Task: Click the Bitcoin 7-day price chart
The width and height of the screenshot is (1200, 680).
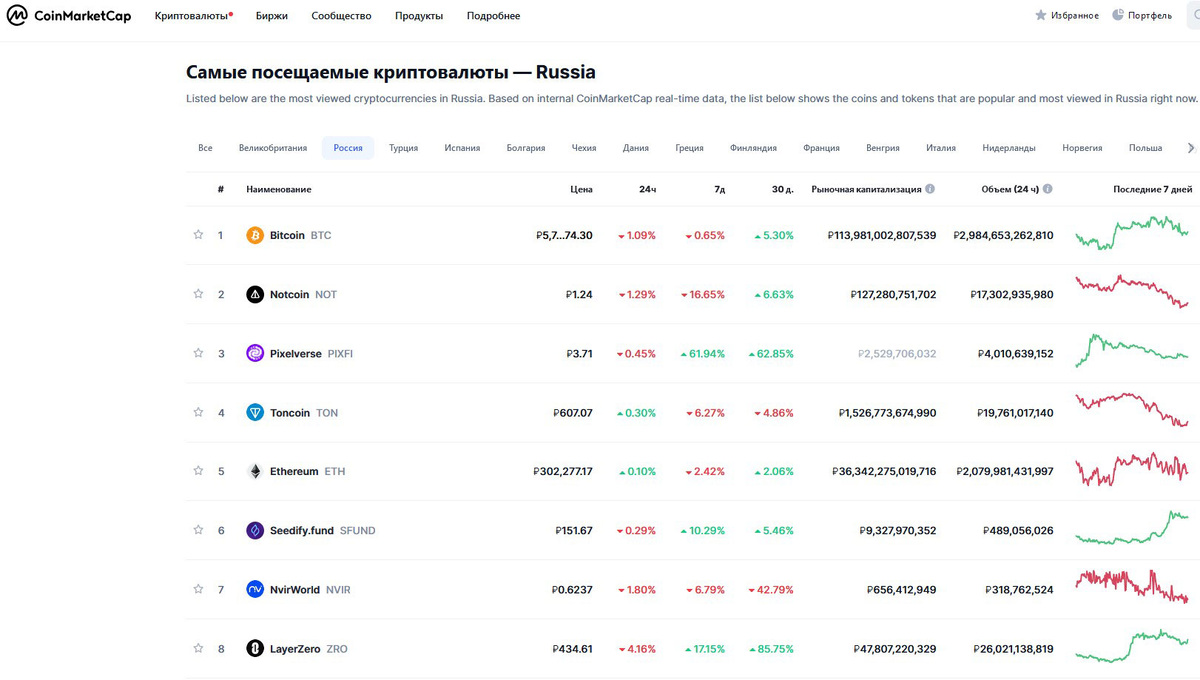Action: pos(1132,234)
